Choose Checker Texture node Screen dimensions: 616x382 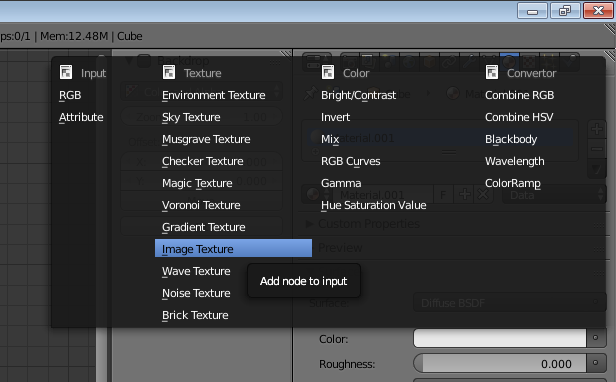(203, 161)
